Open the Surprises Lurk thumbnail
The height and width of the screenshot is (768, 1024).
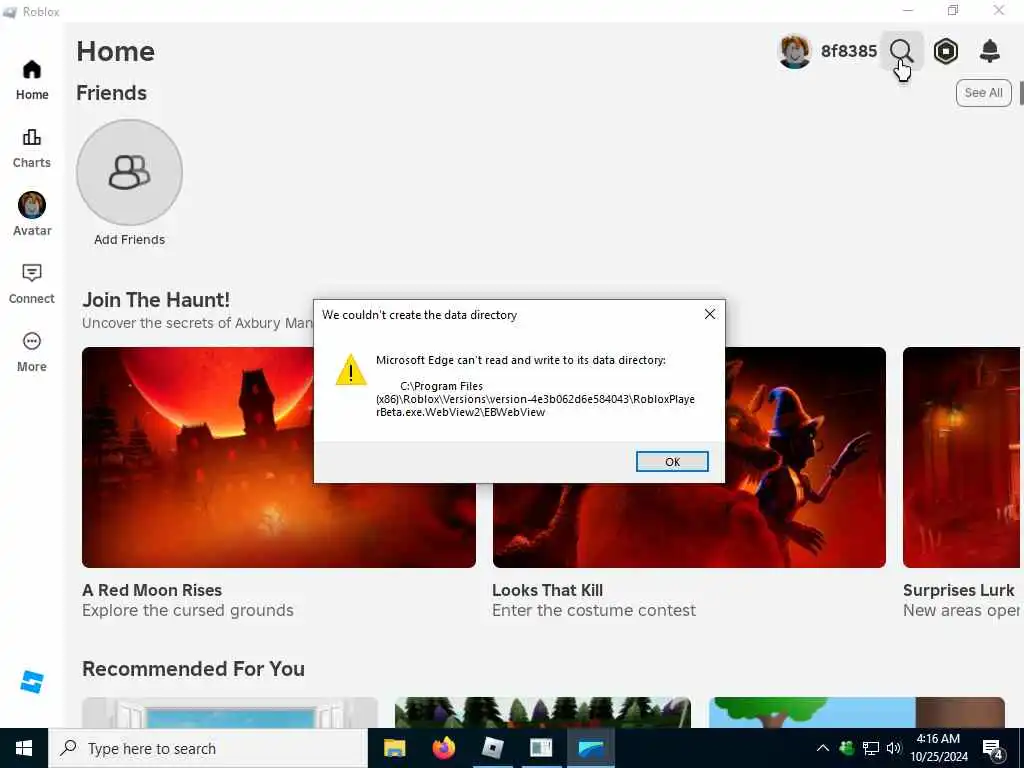click(961, 457)
